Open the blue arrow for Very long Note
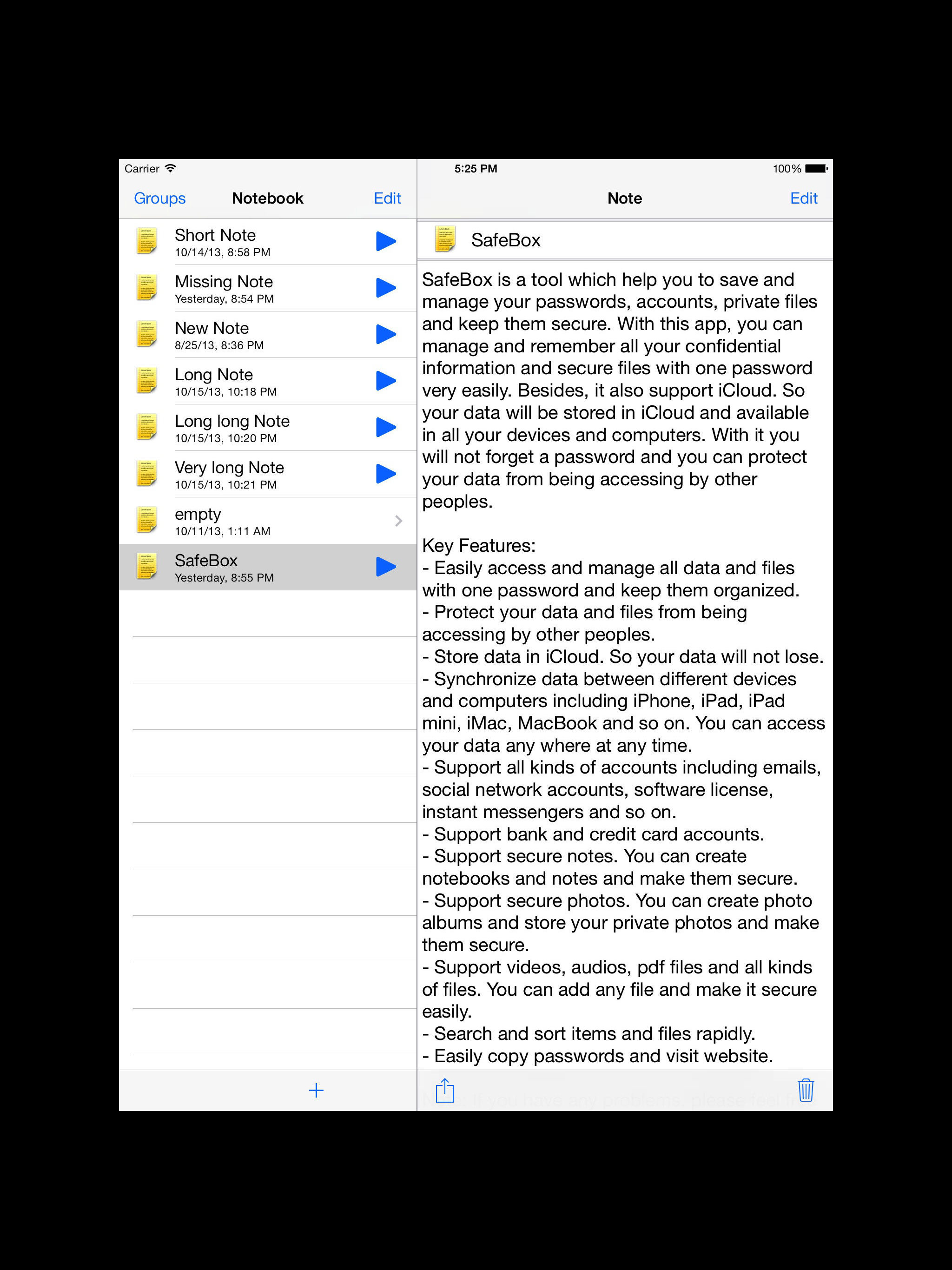952x1270 pixels. click(386, 474)
